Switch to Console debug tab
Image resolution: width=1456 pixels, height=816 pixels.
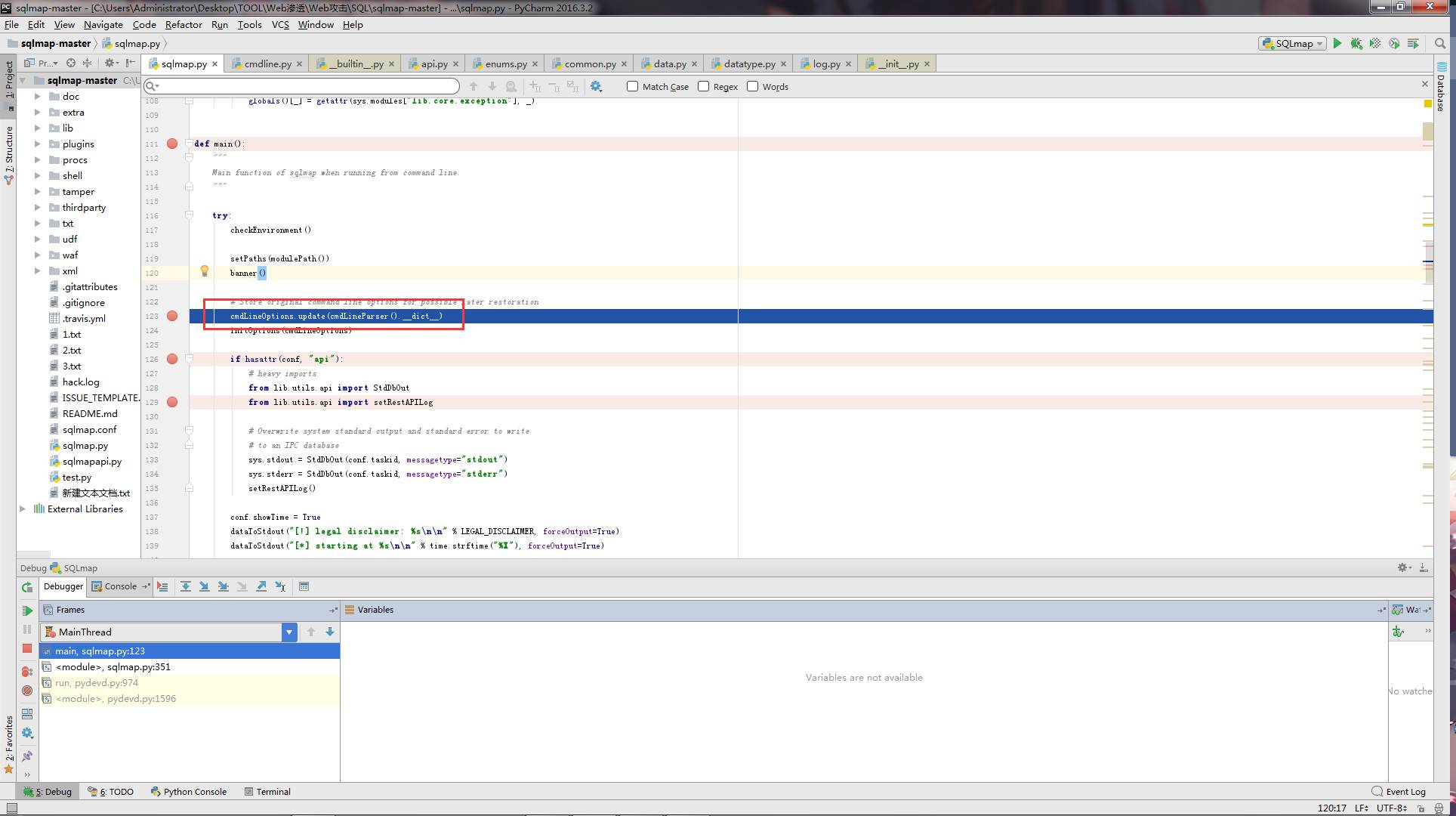(x=120, y=586)
